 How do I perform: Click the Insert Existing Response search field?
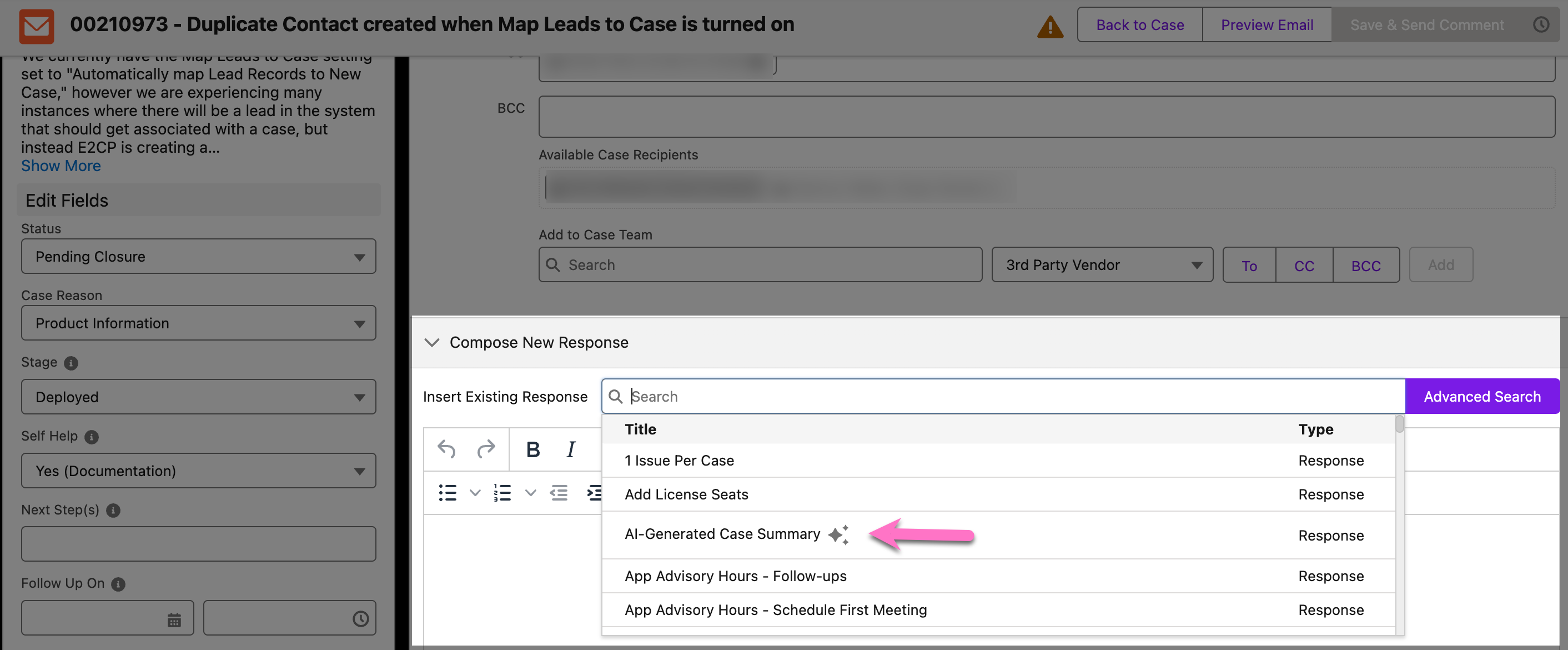click(x=1003, y=397)
